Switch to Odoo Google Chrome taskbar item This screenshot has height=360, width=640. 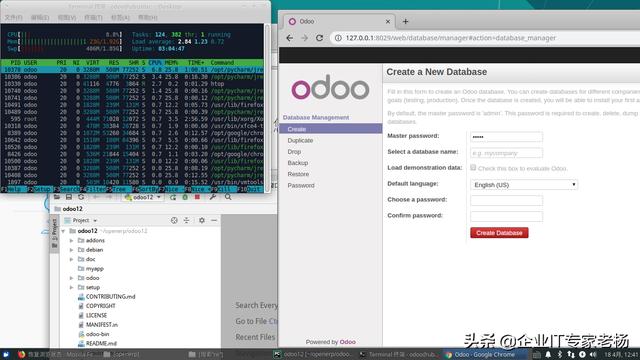[484, 355]
